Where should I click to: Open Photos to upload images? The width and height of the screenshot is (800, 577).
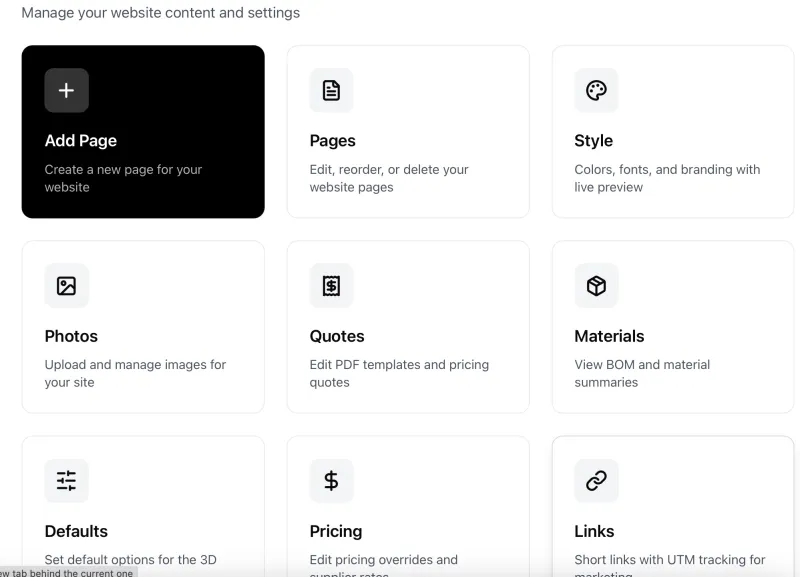(143, 326)
